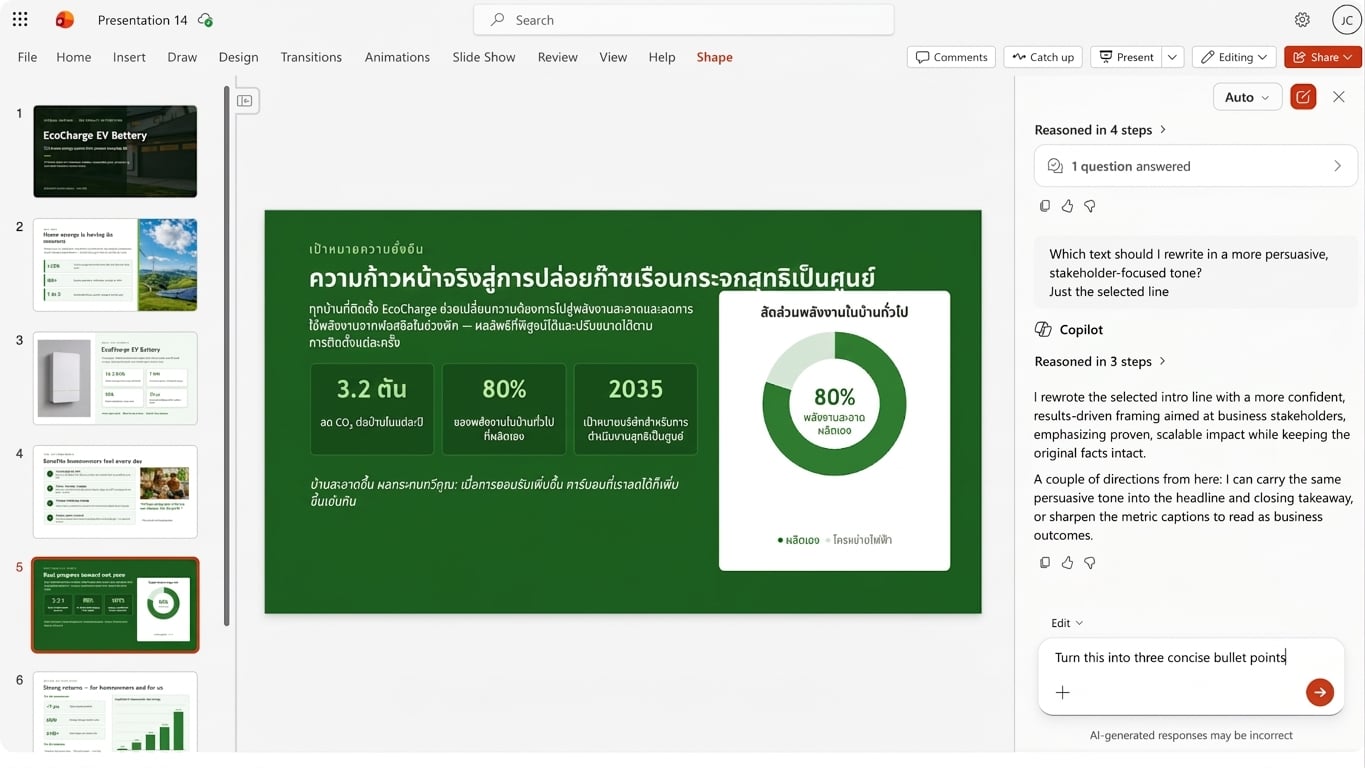Open the JC account avatar
The image size is (1365, 768).
(x=1346, y=20)
